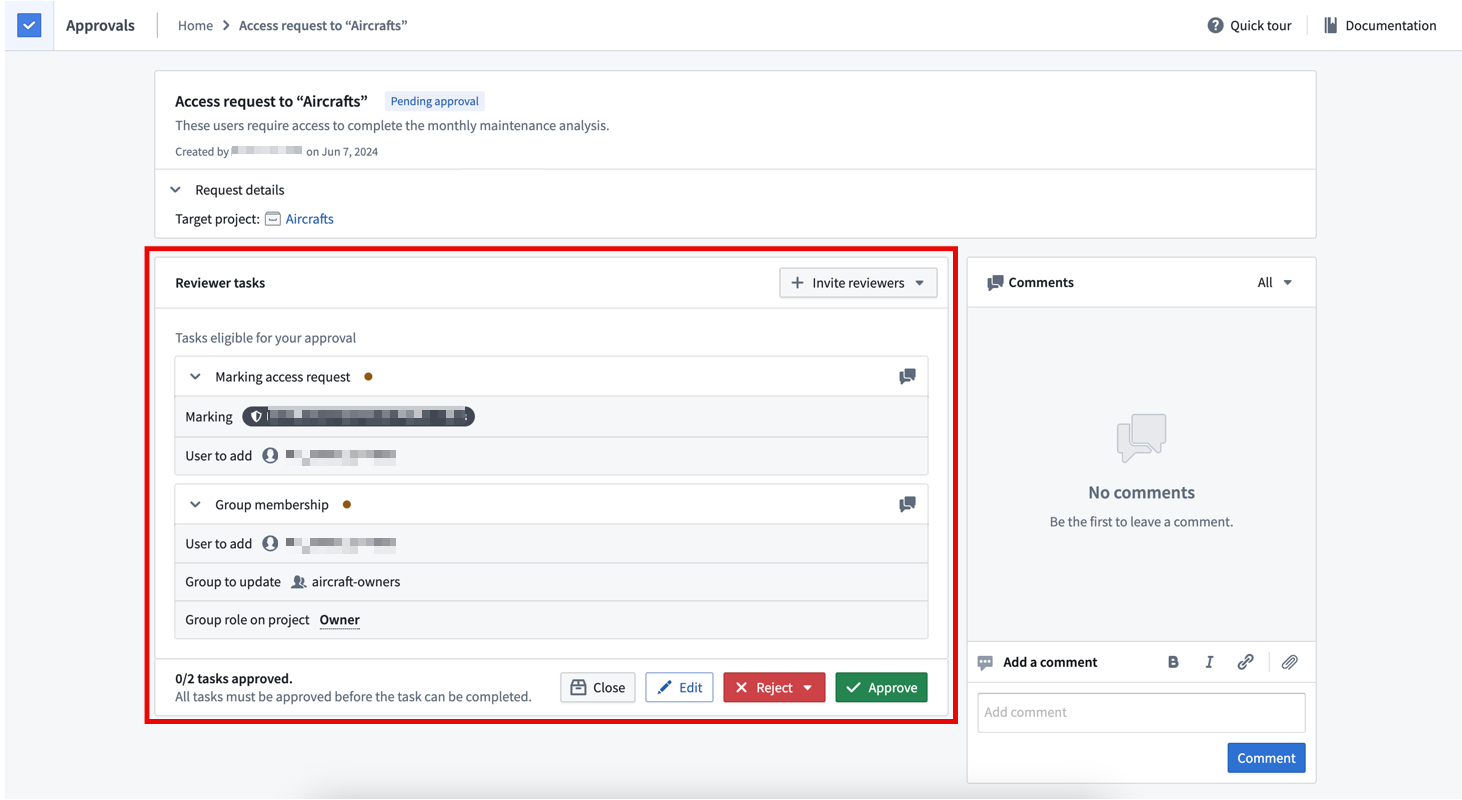
Task: Click the Approvals app checkmark icon
Action: [29, 25]
